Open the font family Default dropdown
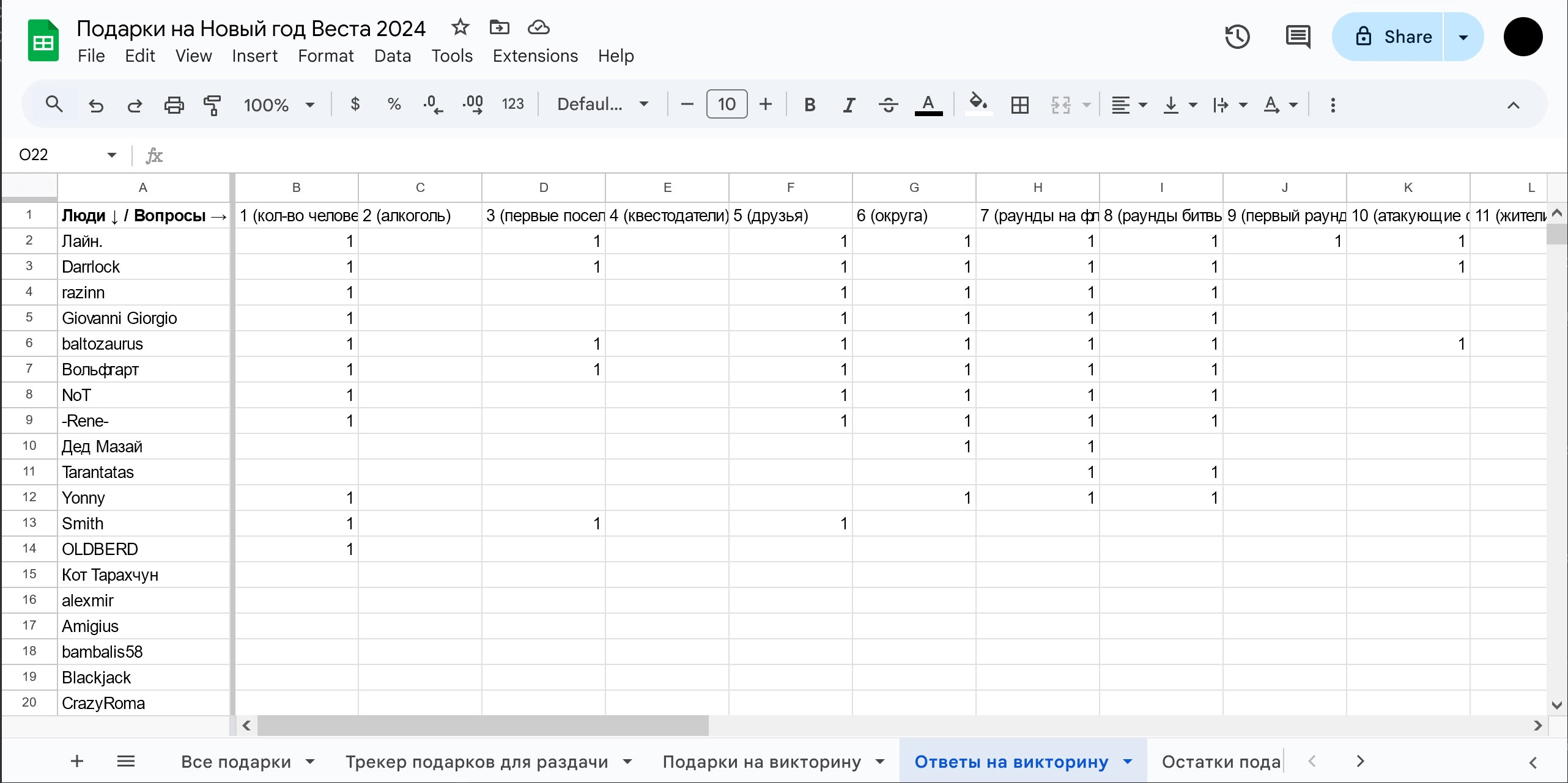1568x783 pixels. point(602,105)
